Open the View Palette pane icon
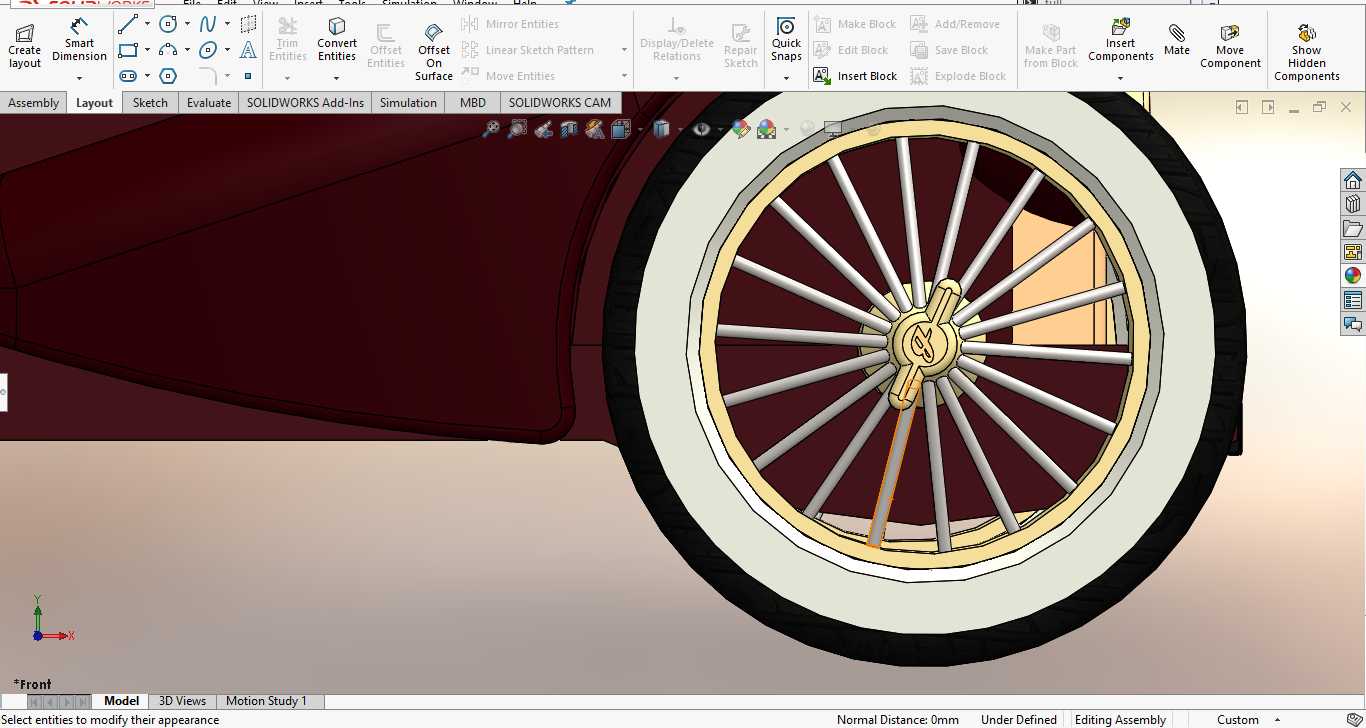The height and width of the screenshot is (728, 1366). coord(1353,252)
